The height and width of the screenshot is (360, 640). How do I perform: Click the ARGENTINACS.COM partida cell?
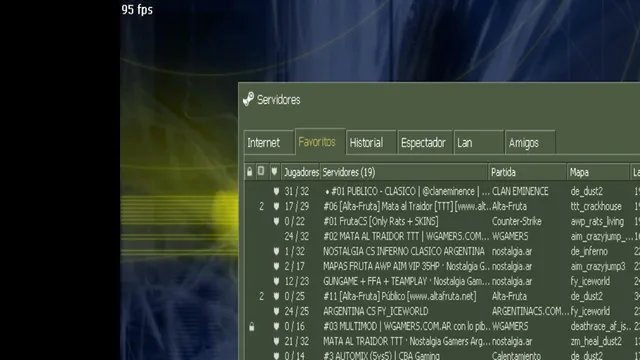coord(530,311)
